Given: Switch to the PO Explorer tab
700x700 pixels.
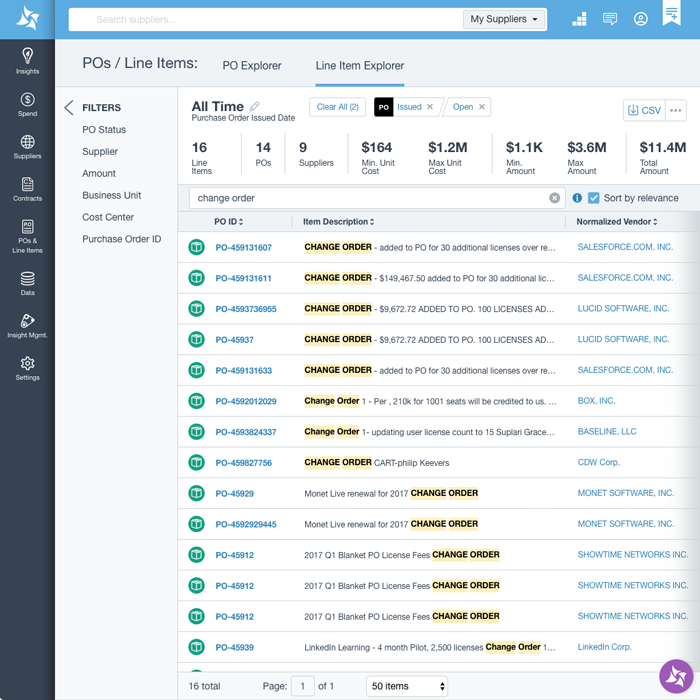Looking at the screenshot, I should (x=252, y=66).
